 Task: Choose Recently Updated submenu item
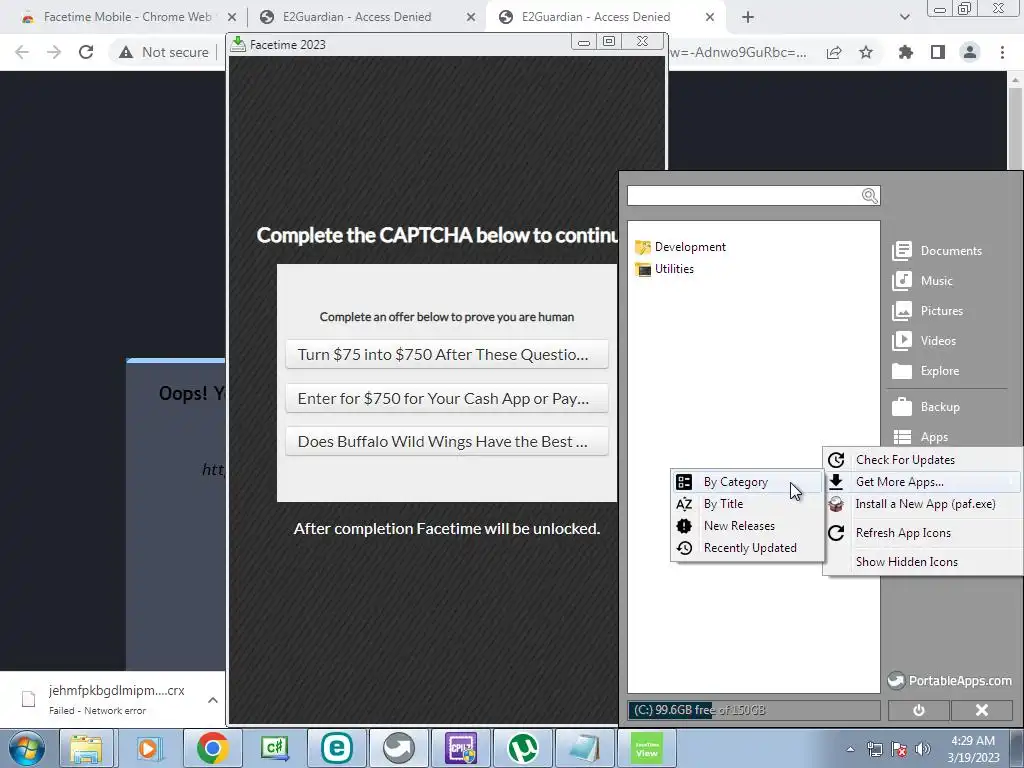(747, 548)
